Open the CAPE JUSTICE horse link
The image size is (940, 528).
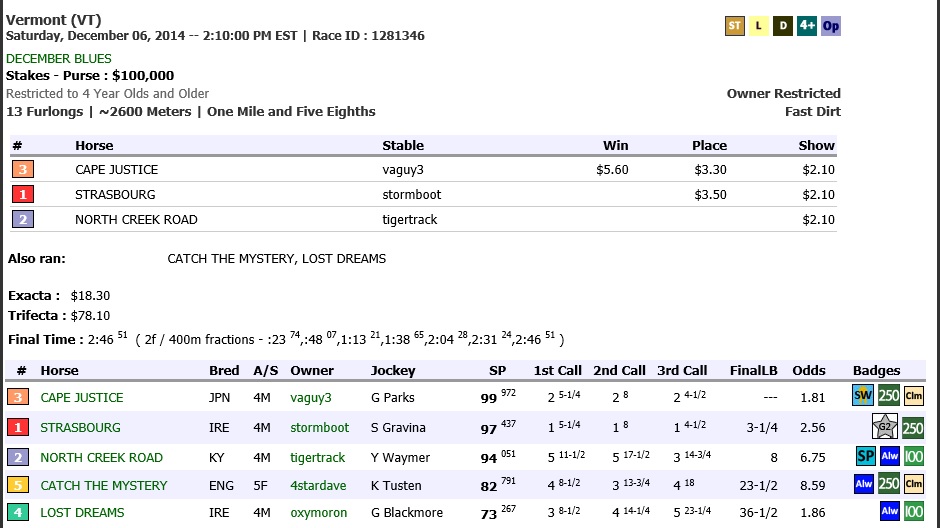click(82, 397)
